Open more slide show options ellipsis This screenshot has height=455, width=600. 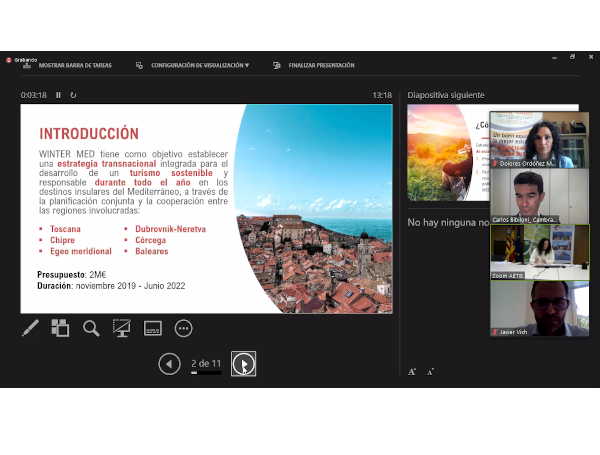tap(183, 328)
